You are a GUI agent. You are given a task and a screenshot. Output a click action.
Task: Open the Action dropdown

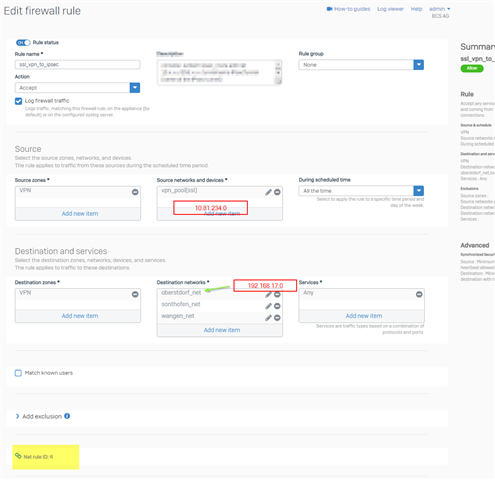point(77,88)
